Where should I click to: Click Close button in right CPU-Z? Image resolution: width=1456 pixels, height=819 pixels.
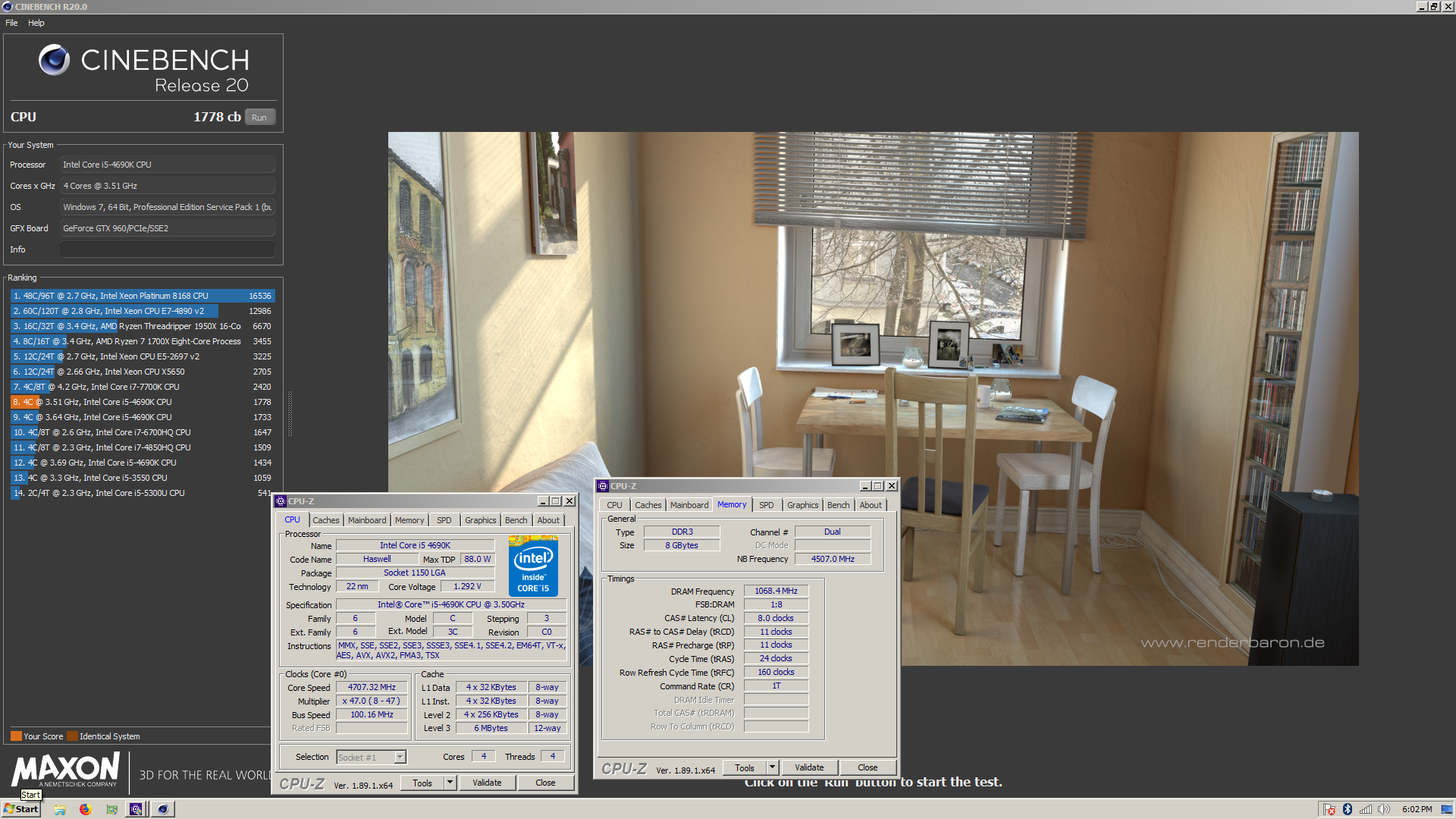coord(868,768)
